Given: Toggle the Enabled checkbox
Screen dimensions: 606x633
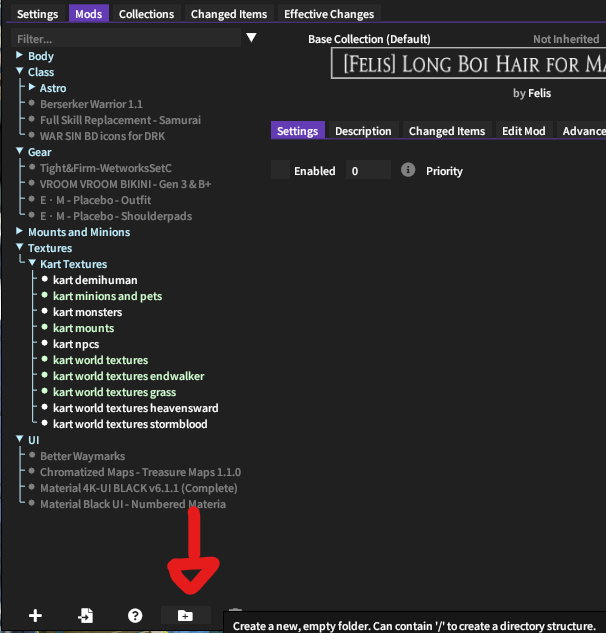Looking at the screenshot, I should coord(280,171).
